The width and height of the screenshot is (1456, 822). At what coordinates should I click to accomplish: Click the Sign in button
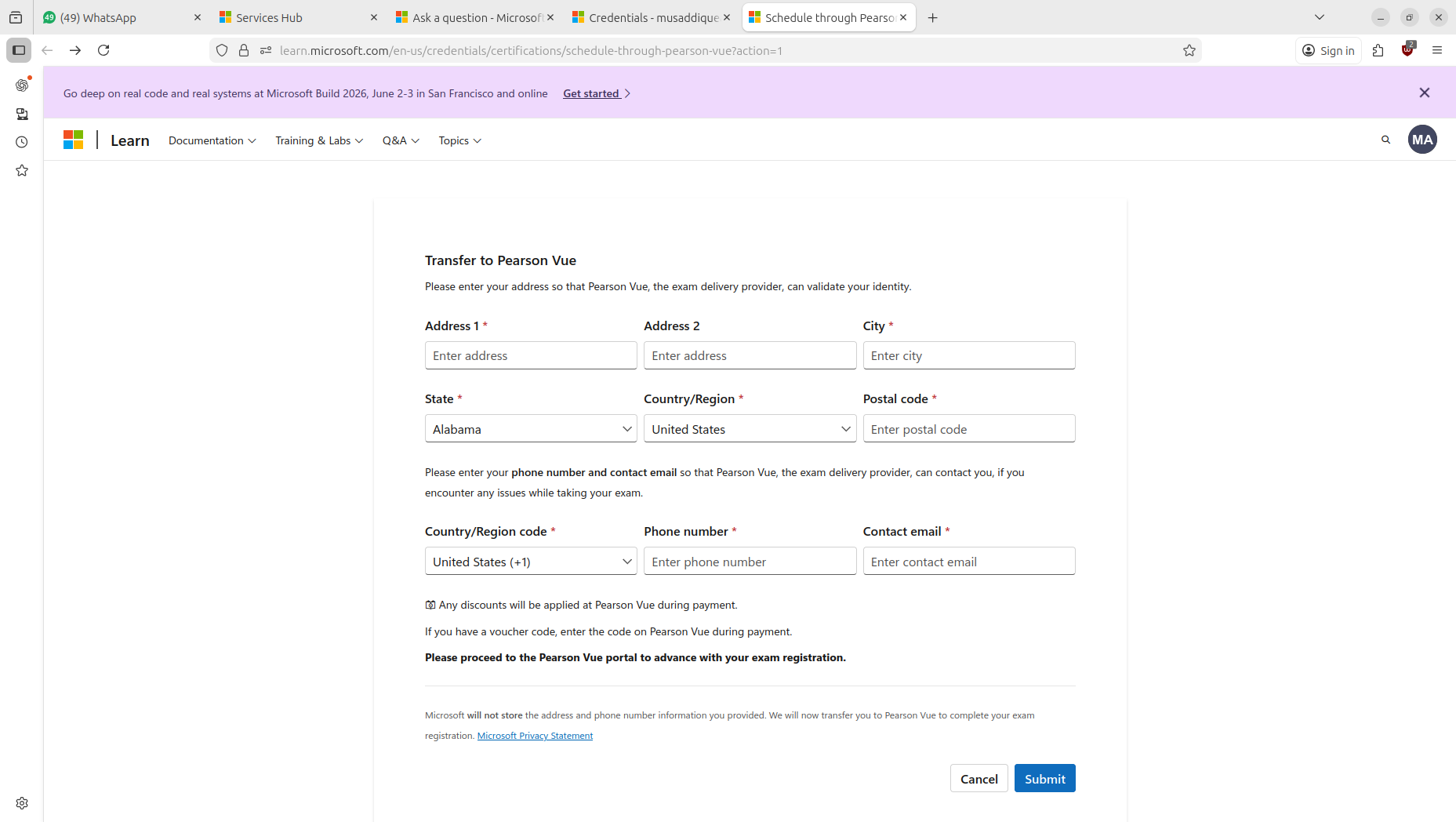pos(1328,50)
